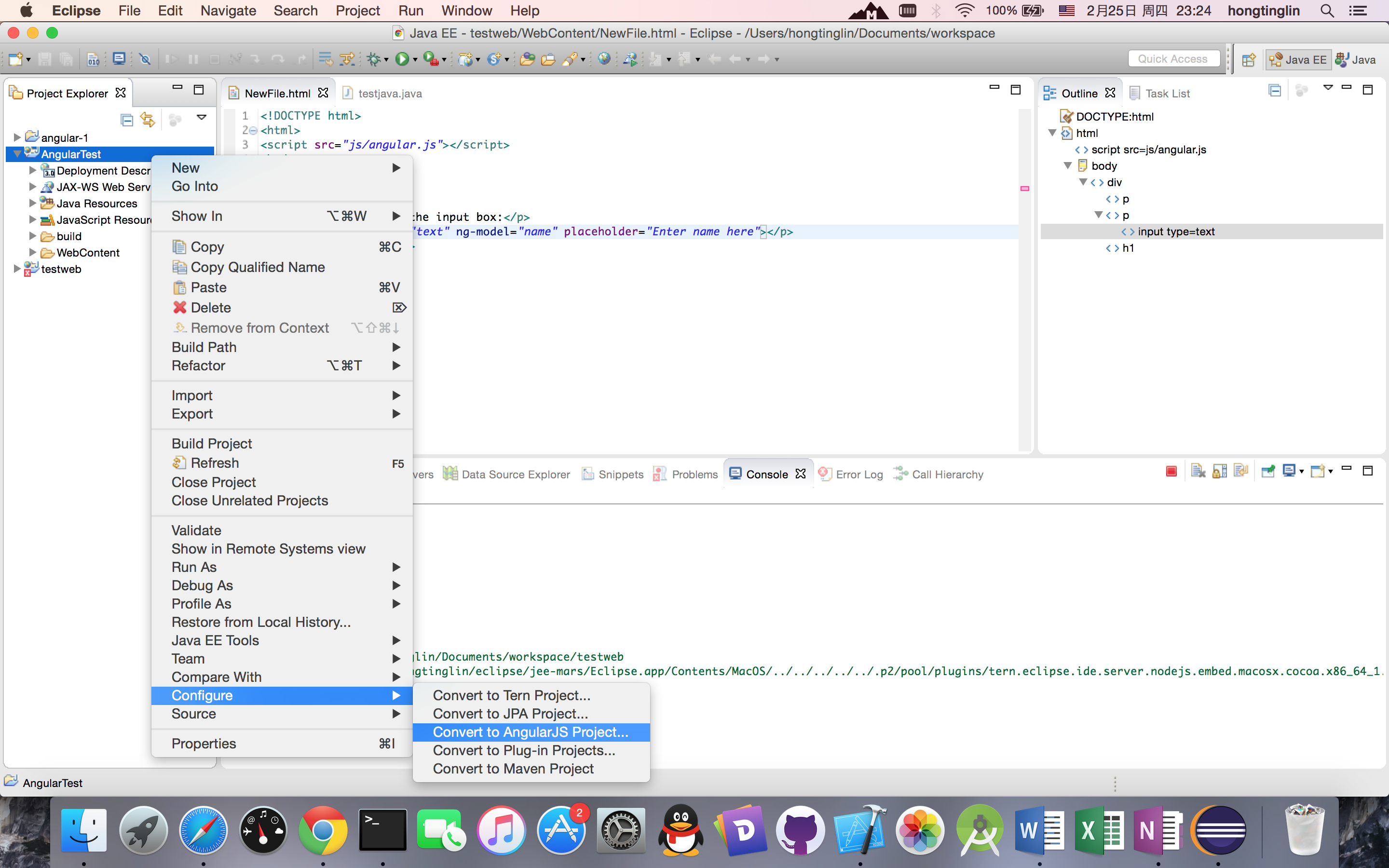The height and width of the screenshot is (868, 1389).
Task: Switch to the Java EE perspective button
Action: click(x=1298, y=60)
